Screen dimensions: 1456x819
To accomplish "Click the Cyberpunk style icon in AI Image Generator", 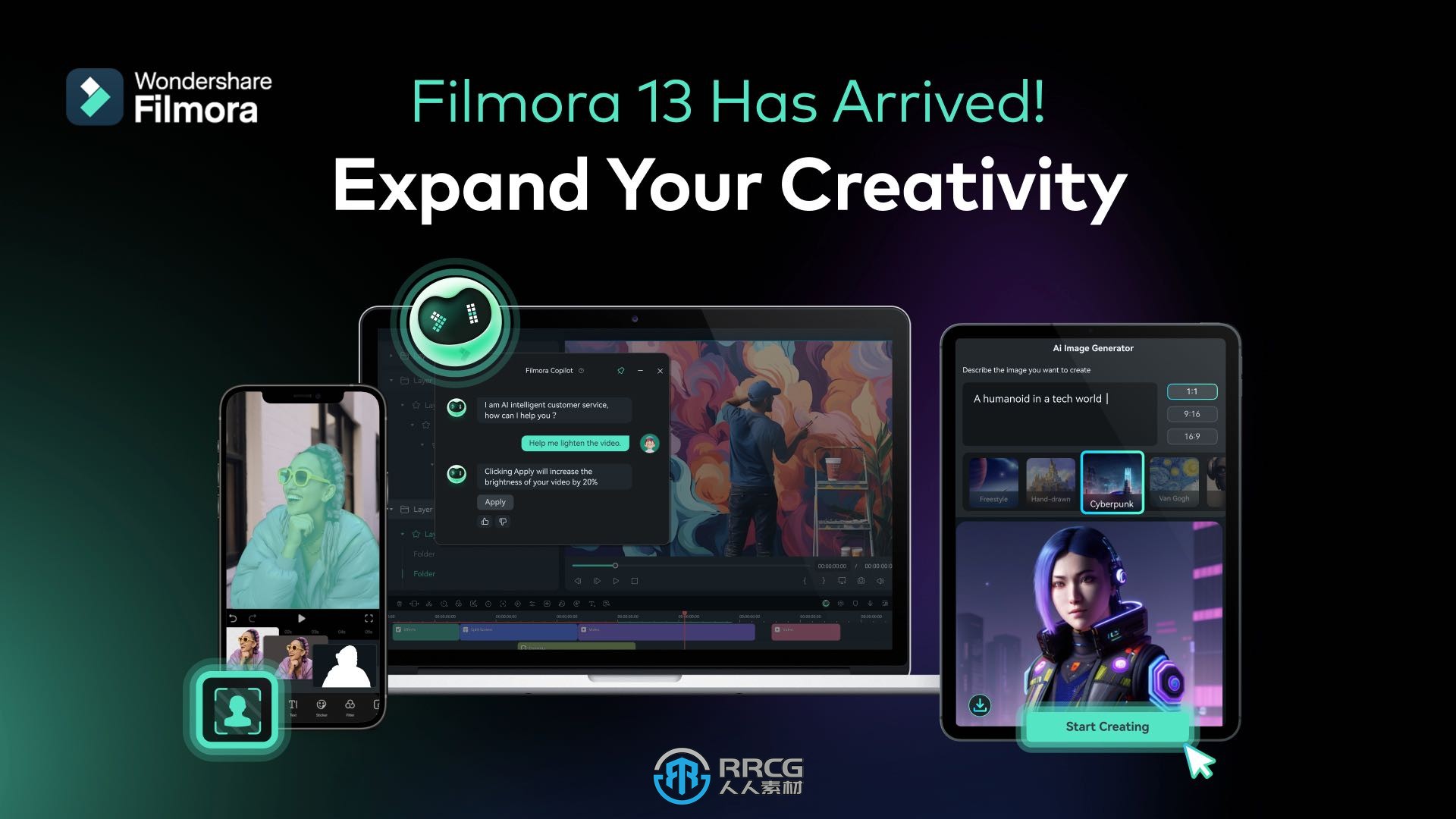I will pyautogui.click(x=1110, y=481).
